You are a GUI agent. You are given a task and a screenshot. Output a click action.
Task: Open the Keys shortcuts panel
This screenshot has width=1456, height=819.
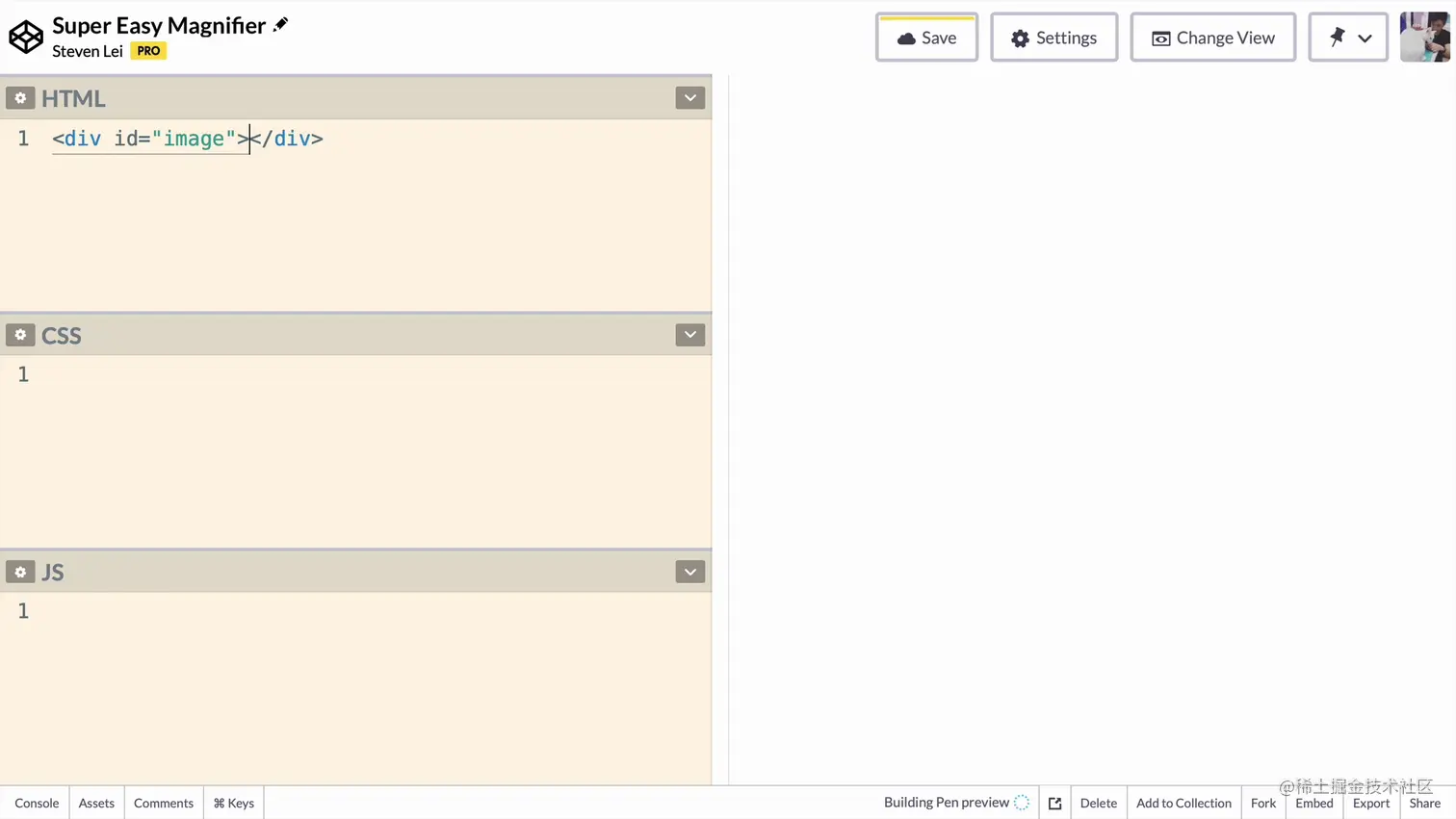click(234, 803)
